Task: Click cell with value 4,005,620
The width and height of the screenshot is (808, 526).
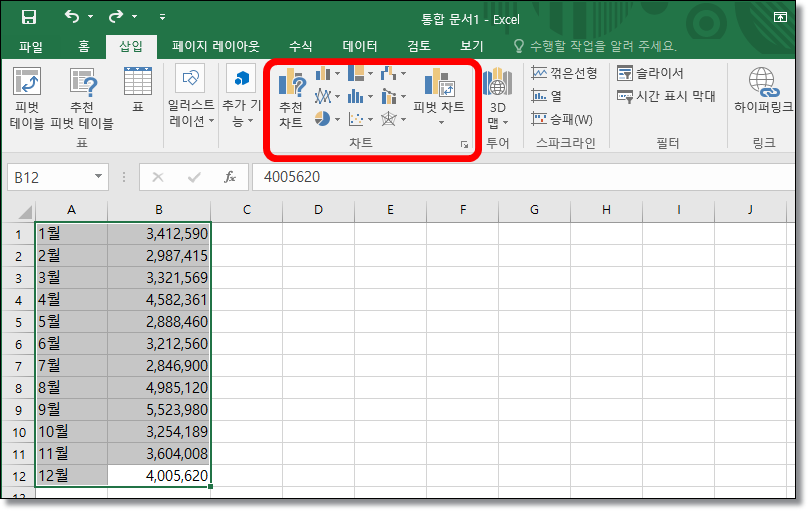Action: [x=159, y=476]
